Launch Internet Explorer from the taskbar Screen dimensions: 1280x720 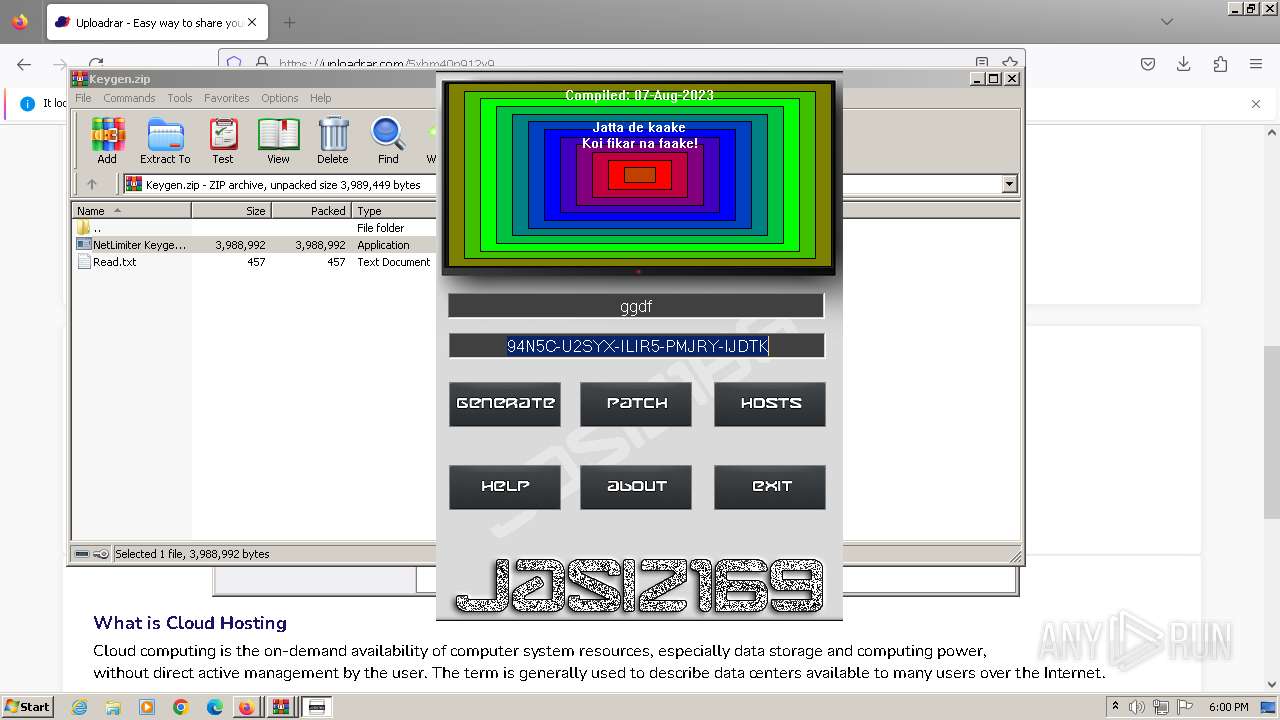(x=79, y=707)
